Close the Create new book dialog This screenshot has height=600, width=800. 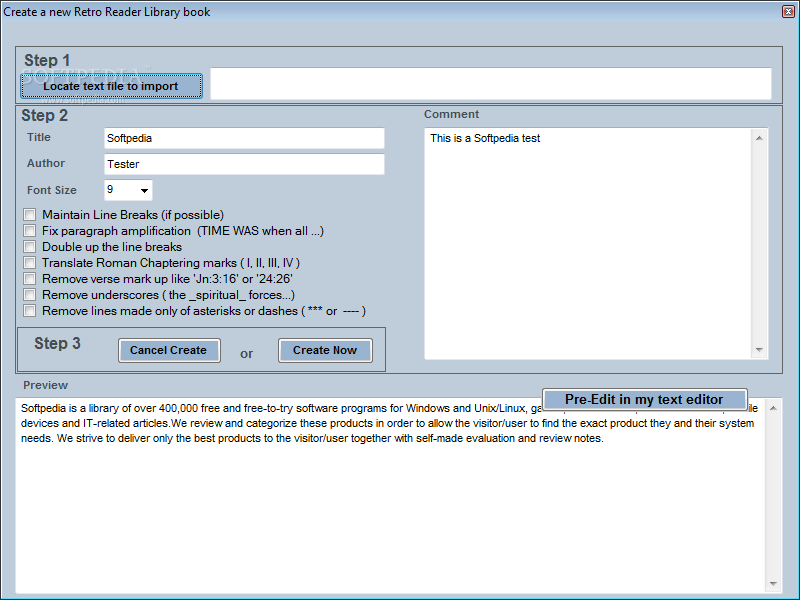[x=788, y=12]
